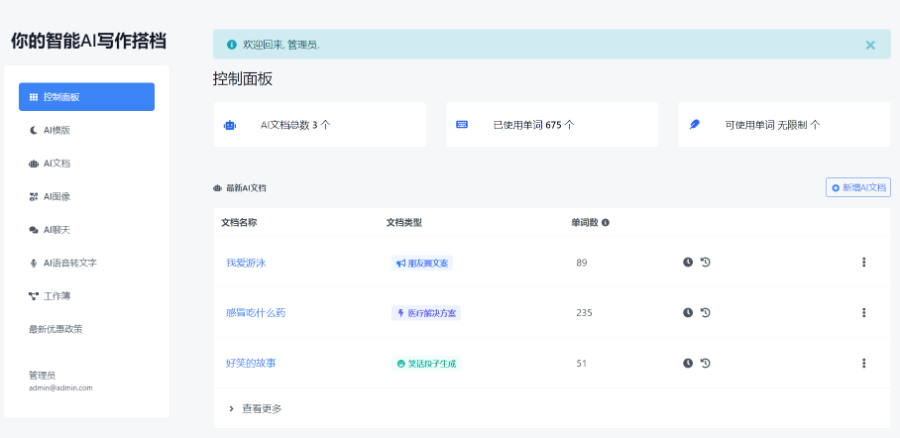The image size is (900, 438).
Task: Click the admin@admin.com email text
Action: pos(60,388)
